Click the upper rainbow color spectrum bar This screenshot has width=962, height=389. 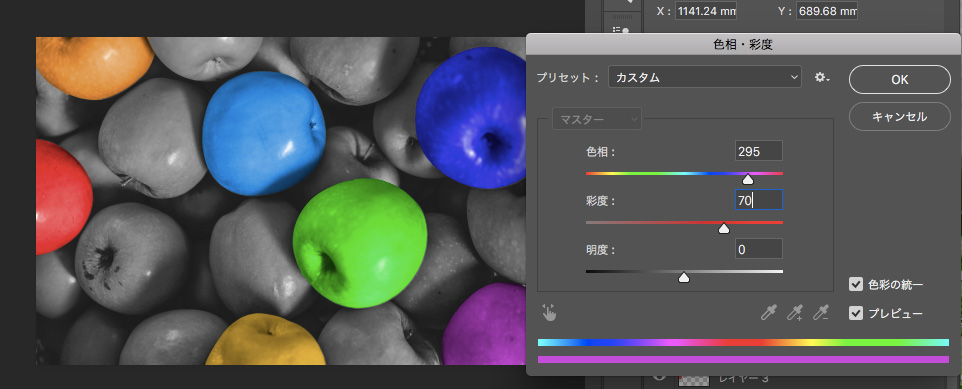coord(743,342)
